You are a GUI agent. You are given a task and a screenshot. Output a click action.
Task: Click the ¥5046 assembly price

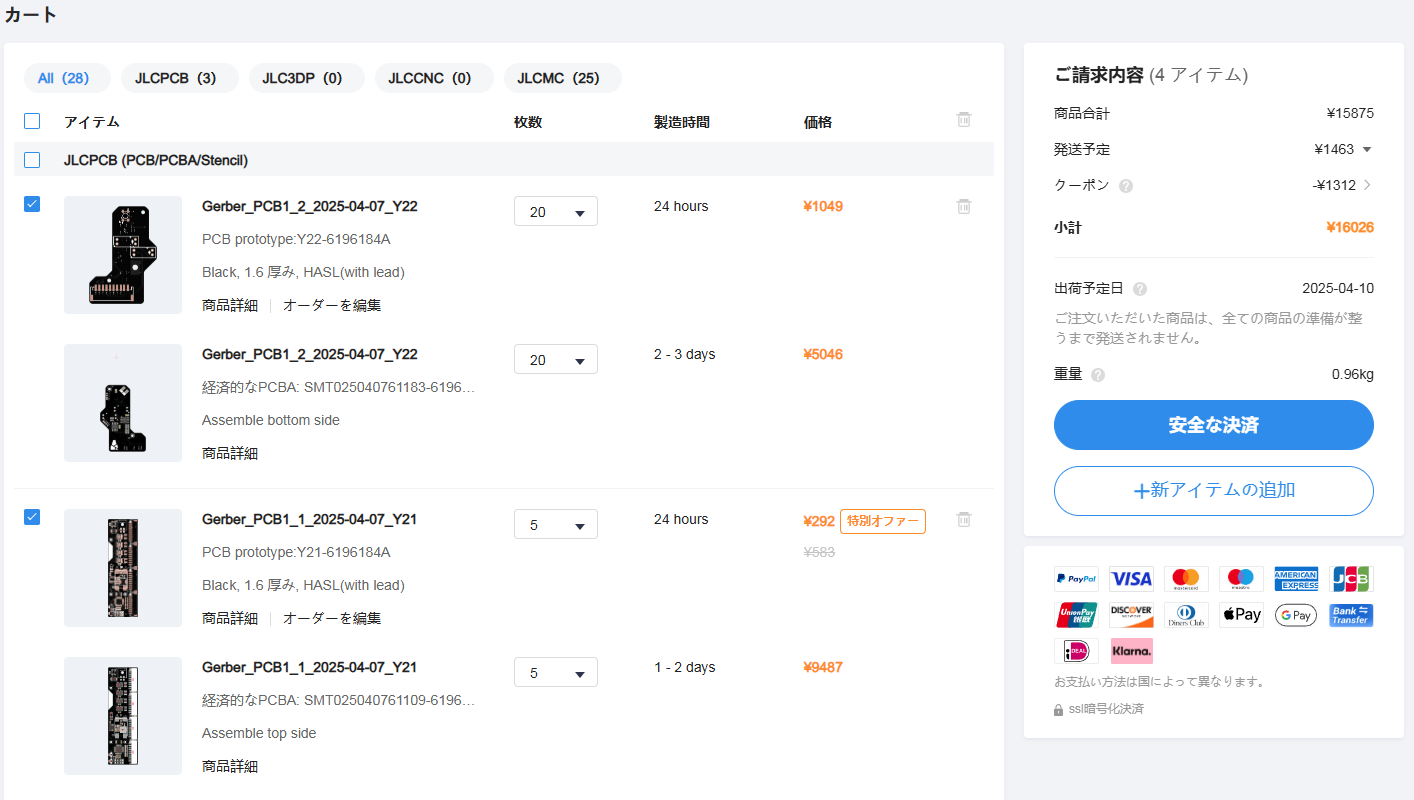(x=823, y=355)
